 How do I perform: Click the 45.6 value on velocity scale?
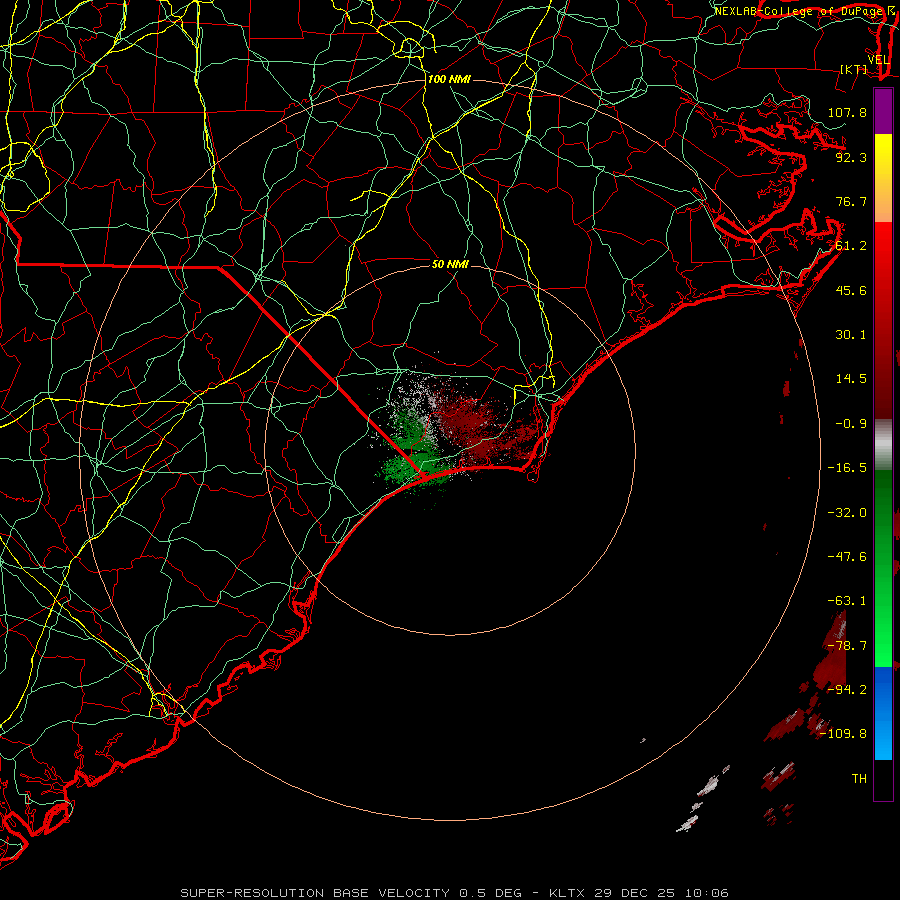click(x=851, y=290)
